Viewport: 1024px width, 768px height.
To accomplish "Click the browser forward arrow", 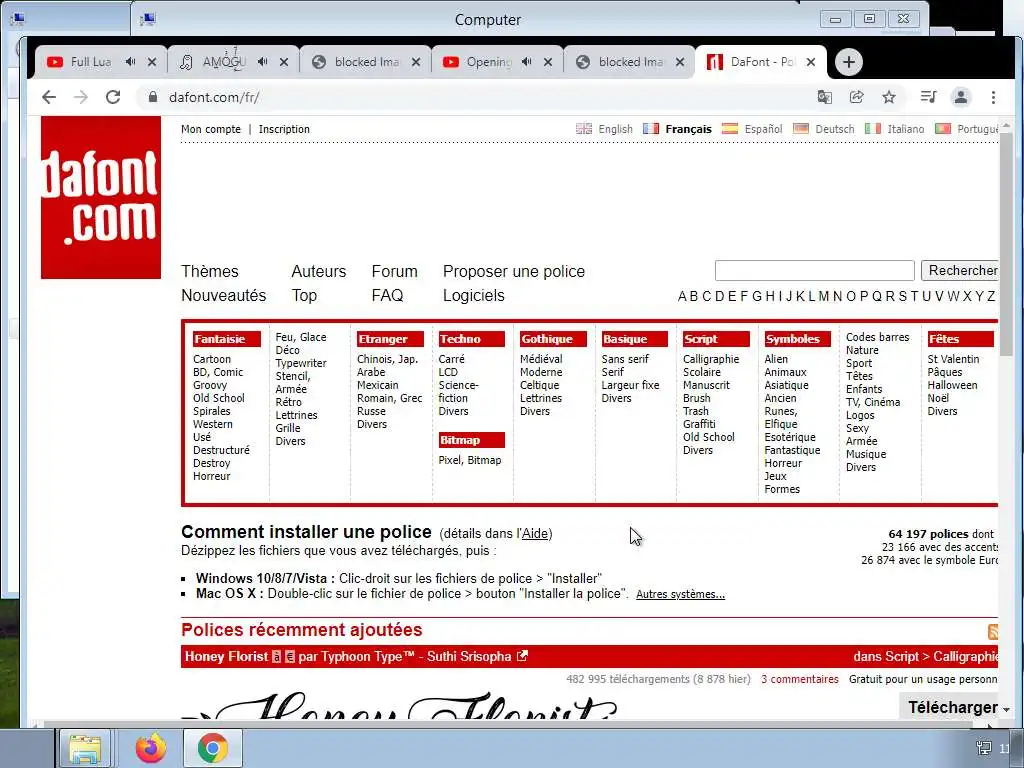I will [x=81, y=97].
